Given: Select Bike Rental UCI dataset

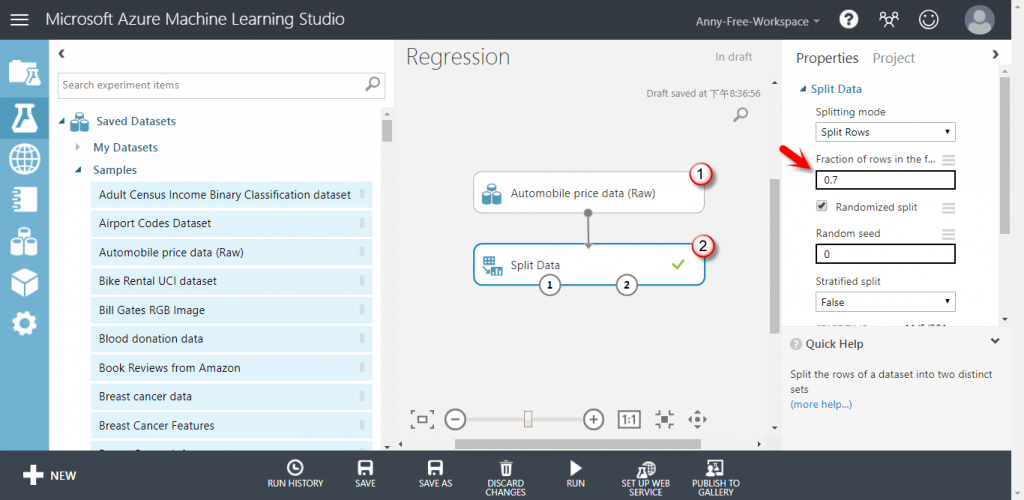Looking at the screenshot, I should point(232,281).
